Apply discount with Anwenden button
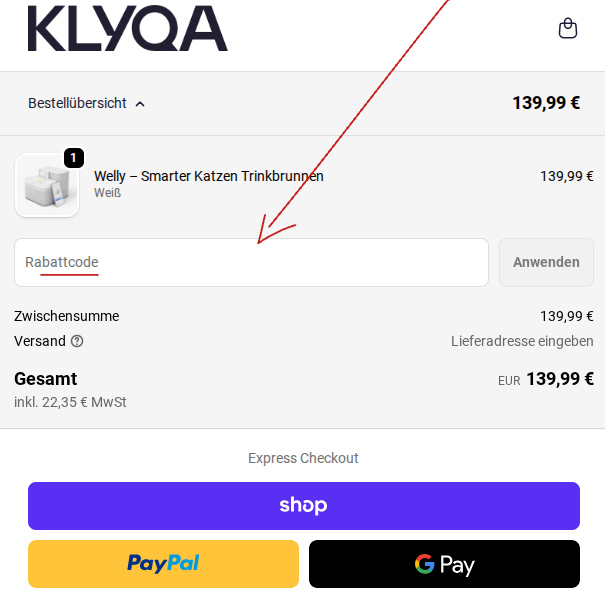The image size is (605, 599). pyautogui.click(x=546, y=262)
